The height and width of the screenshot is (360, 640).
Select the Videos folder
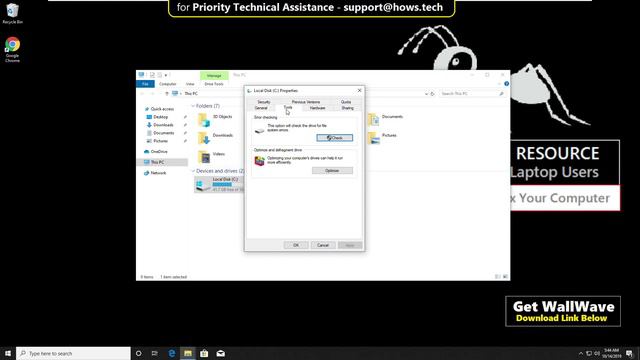tap(211, 157)
